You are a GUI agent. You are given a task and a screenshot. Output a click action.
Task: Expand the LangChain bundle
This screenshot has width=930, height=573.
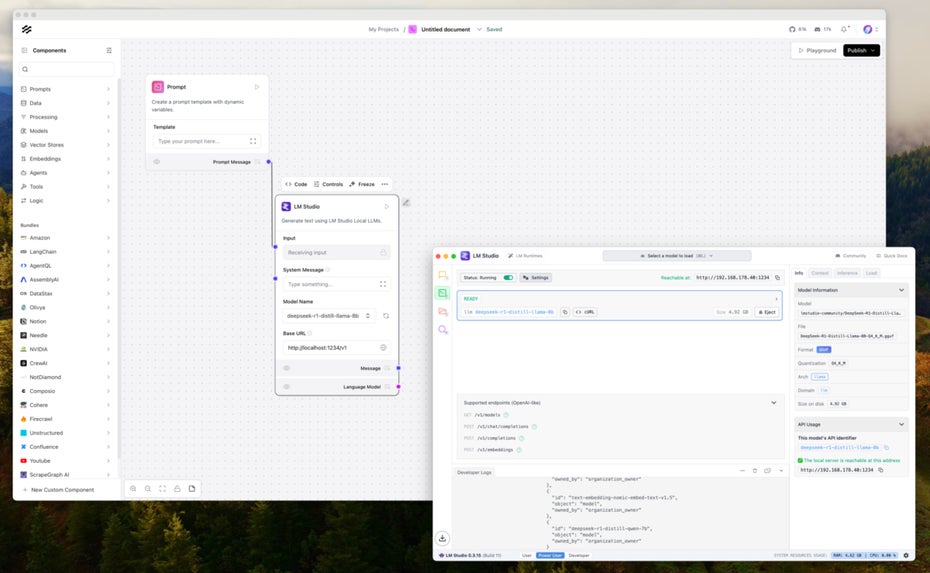point(65,252)
